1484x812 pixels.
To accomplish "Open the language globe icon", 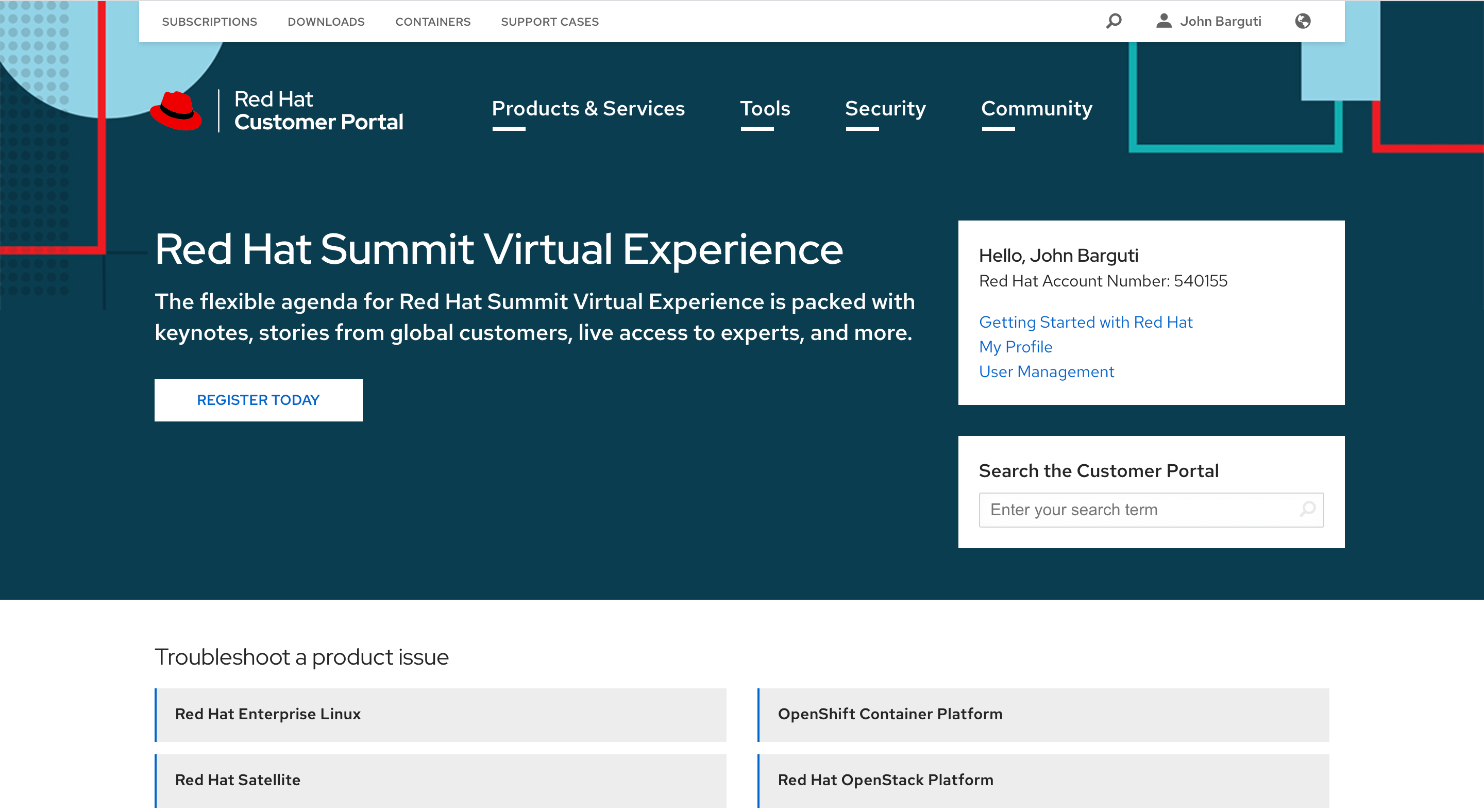I will point(1303,21).
